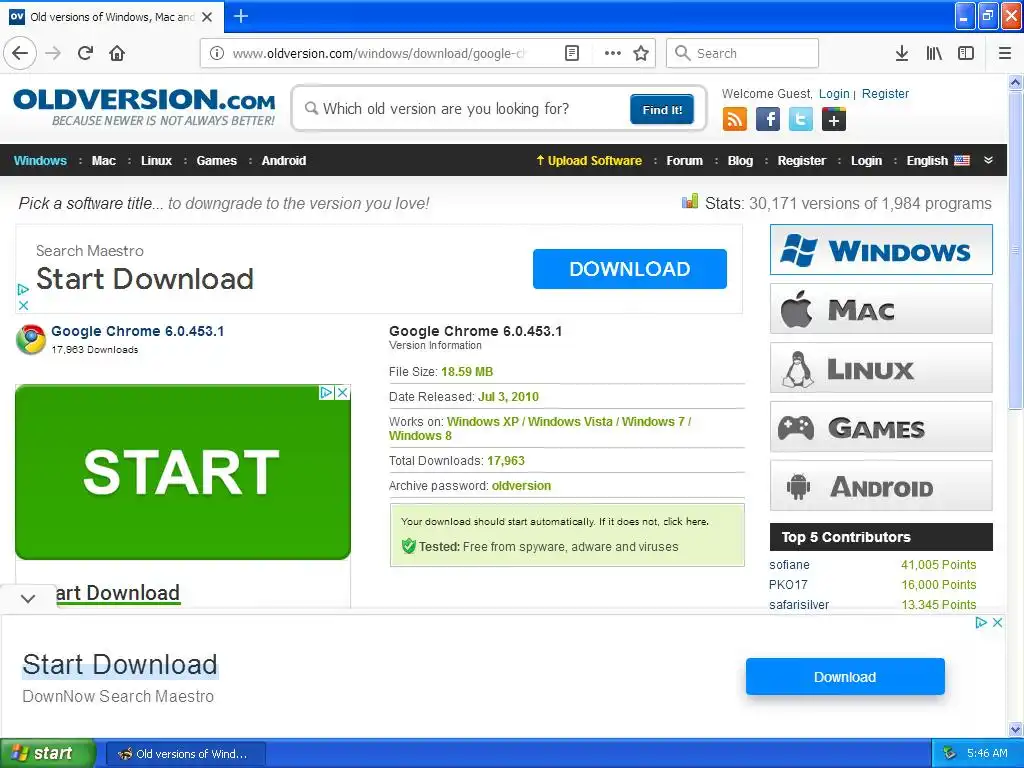Click the Windows category sidebar button

coord(881,249)
